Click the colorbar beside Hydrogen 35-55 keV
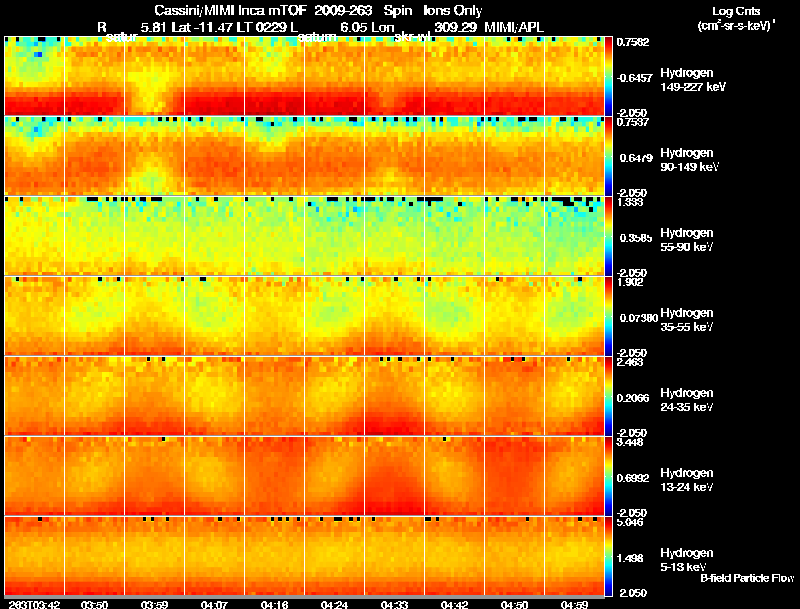800x609 pixels. click(x=608, y=316)
